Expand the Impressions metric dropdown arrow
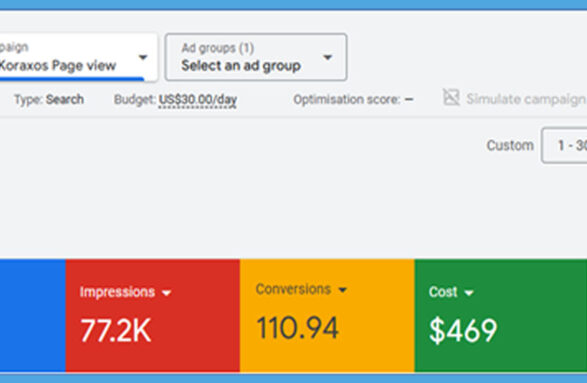This screenshot has width=587, height=383. (167, 293)
